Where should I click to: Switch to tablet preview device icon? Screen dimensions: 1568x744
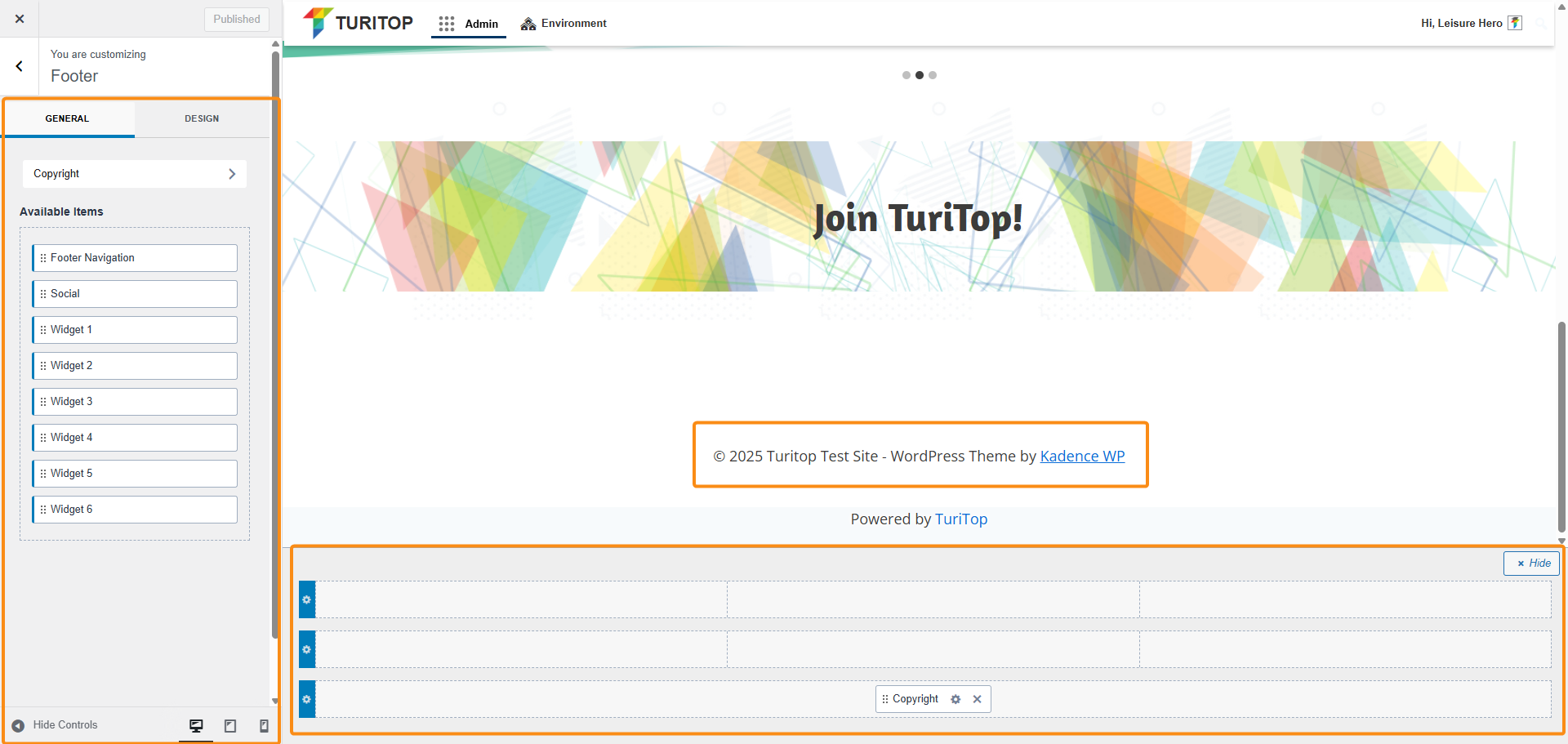[230, 725]
